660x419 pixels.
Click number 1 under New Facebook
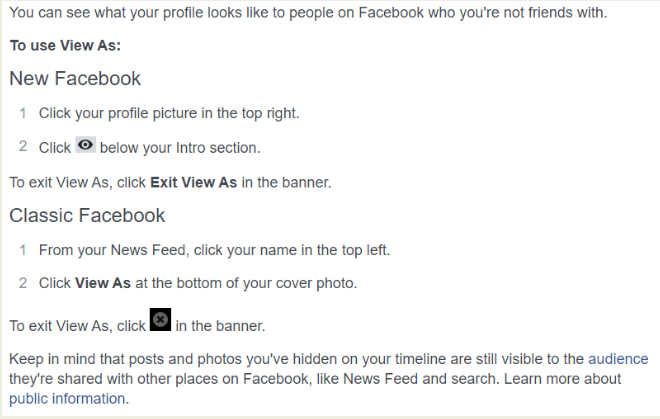click(x=23, y=113)
